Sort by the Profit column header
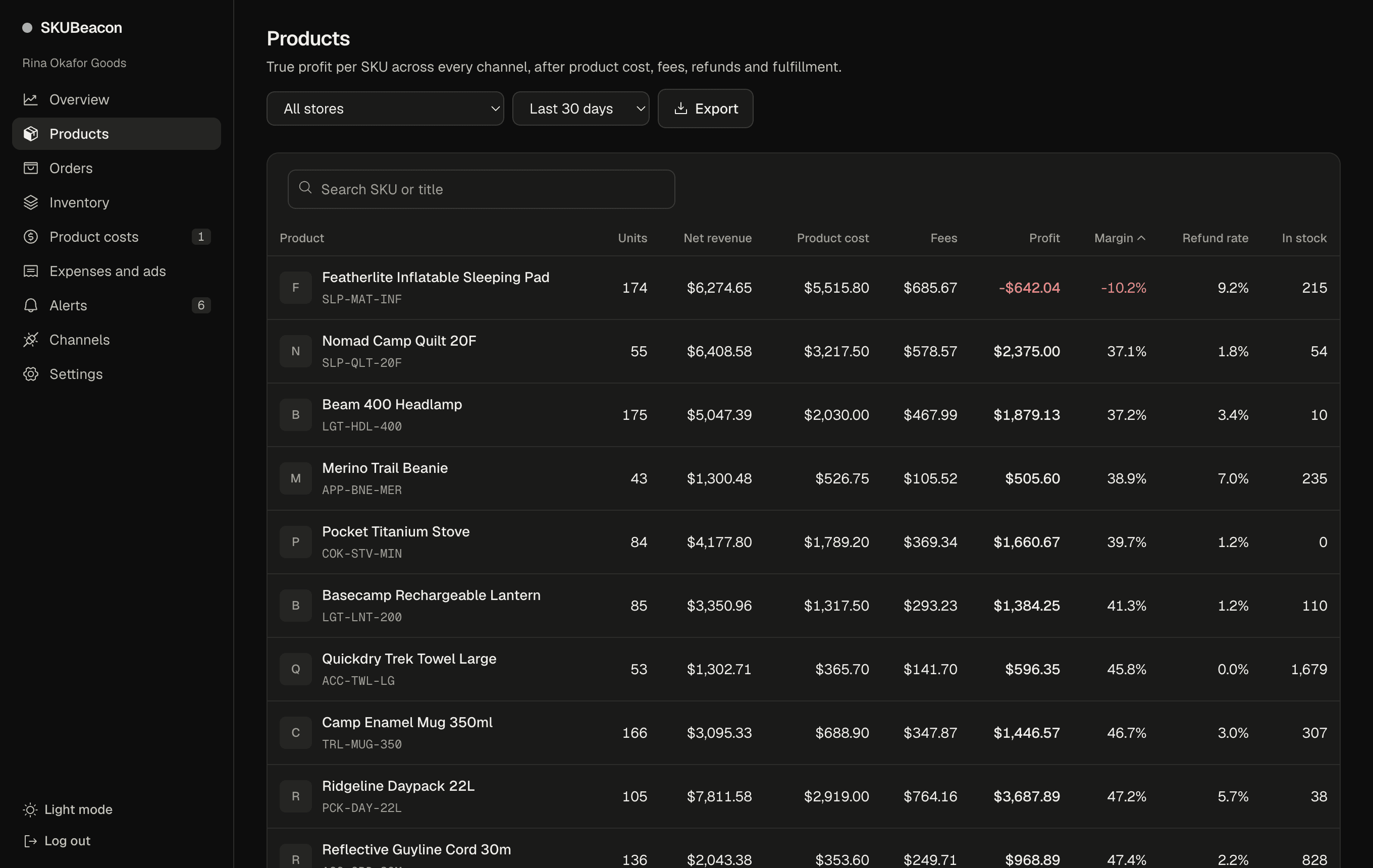This screenshot has width=1373, height=868. click(x=1044, y=238)
